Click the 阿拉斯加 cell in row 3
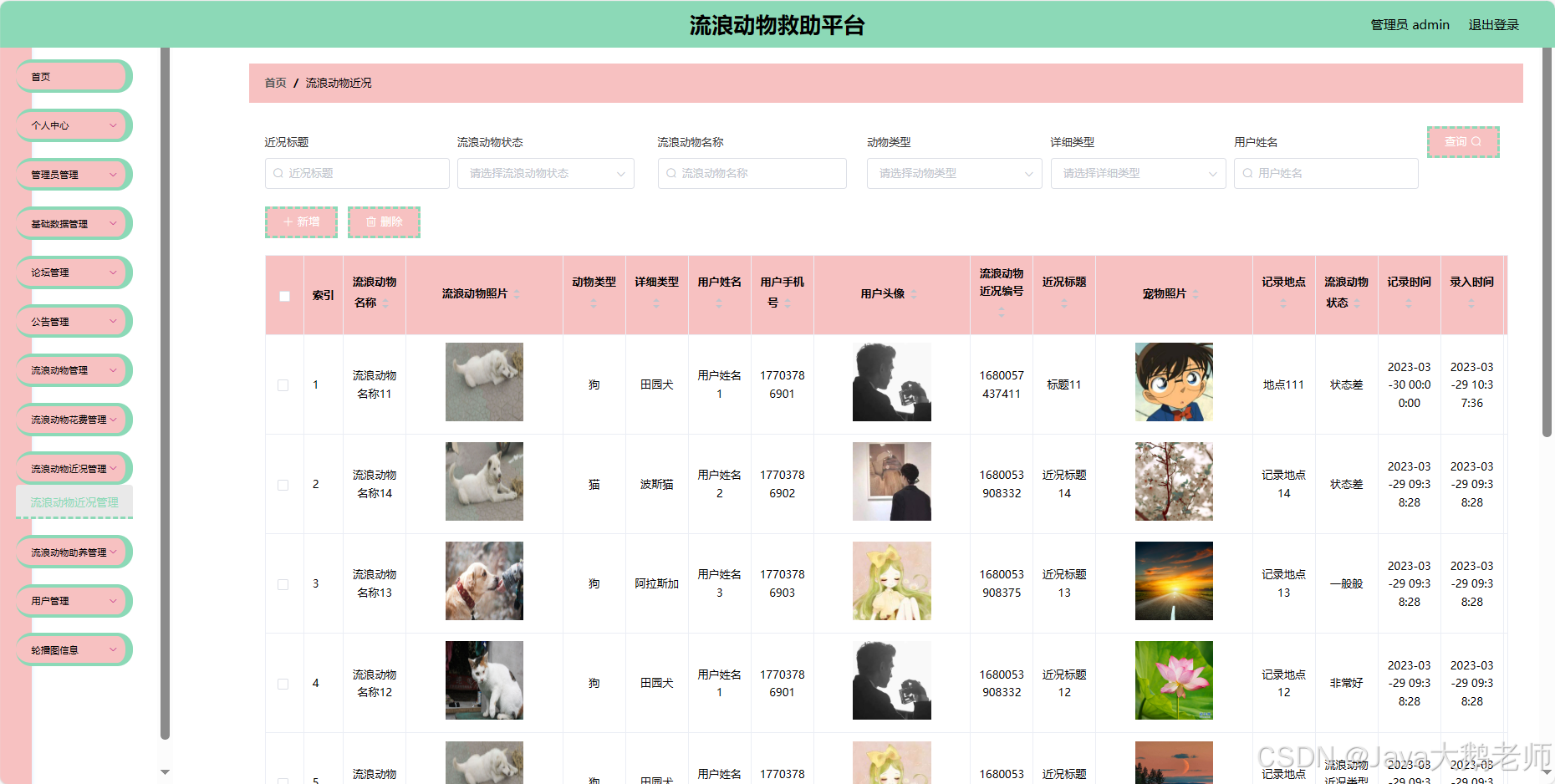This screenshot has width=1555, height=784. pyautogui.click(x=656, y=584)
